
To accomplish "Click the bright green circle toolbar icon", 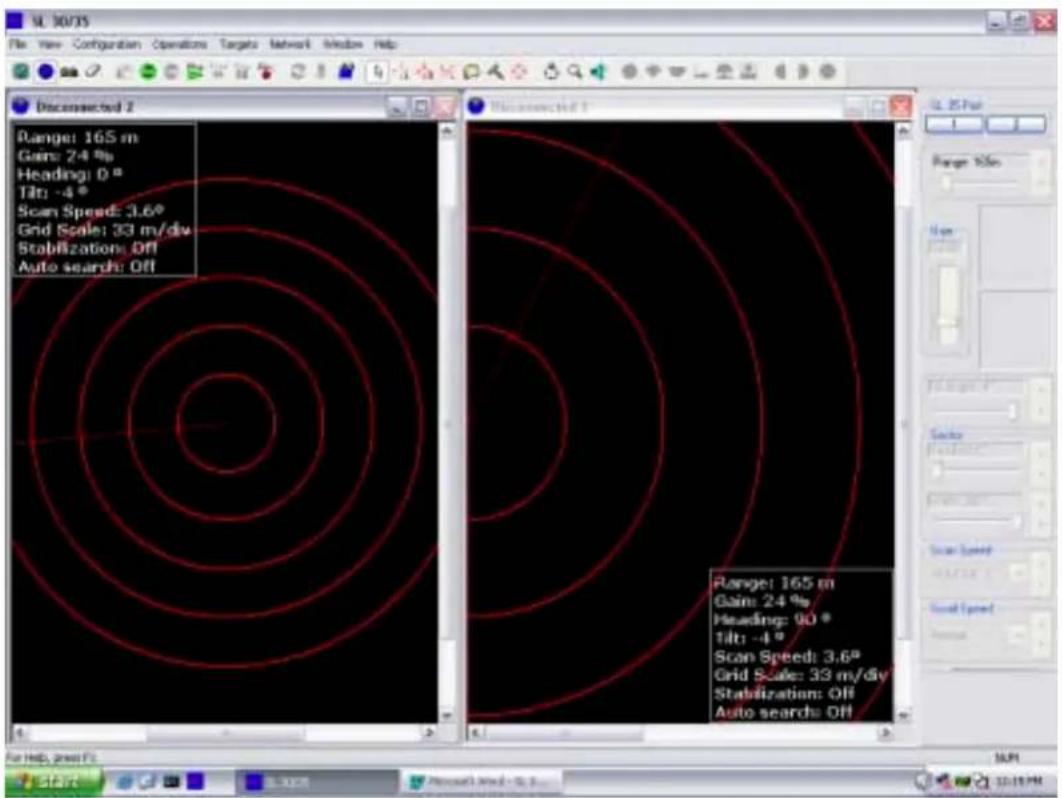I will click(x=148, y=72).
